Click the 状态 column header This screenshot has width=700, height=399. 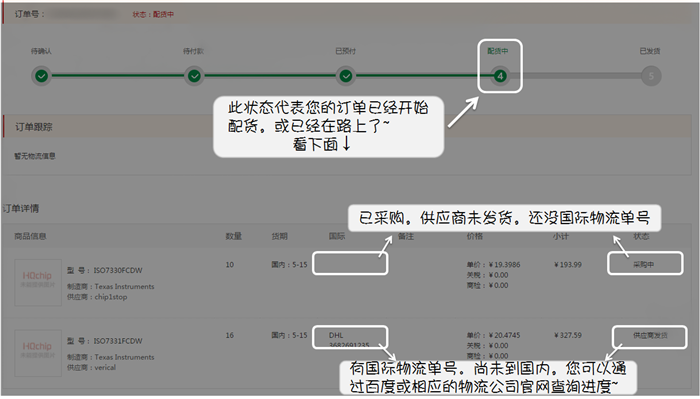click(x=641, y=237)
